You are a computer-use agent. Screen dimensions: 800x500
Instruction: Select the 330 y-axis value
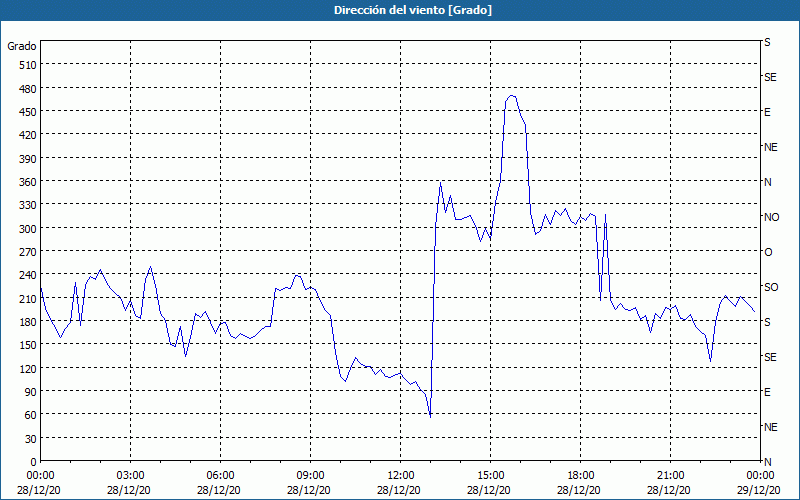28,205
